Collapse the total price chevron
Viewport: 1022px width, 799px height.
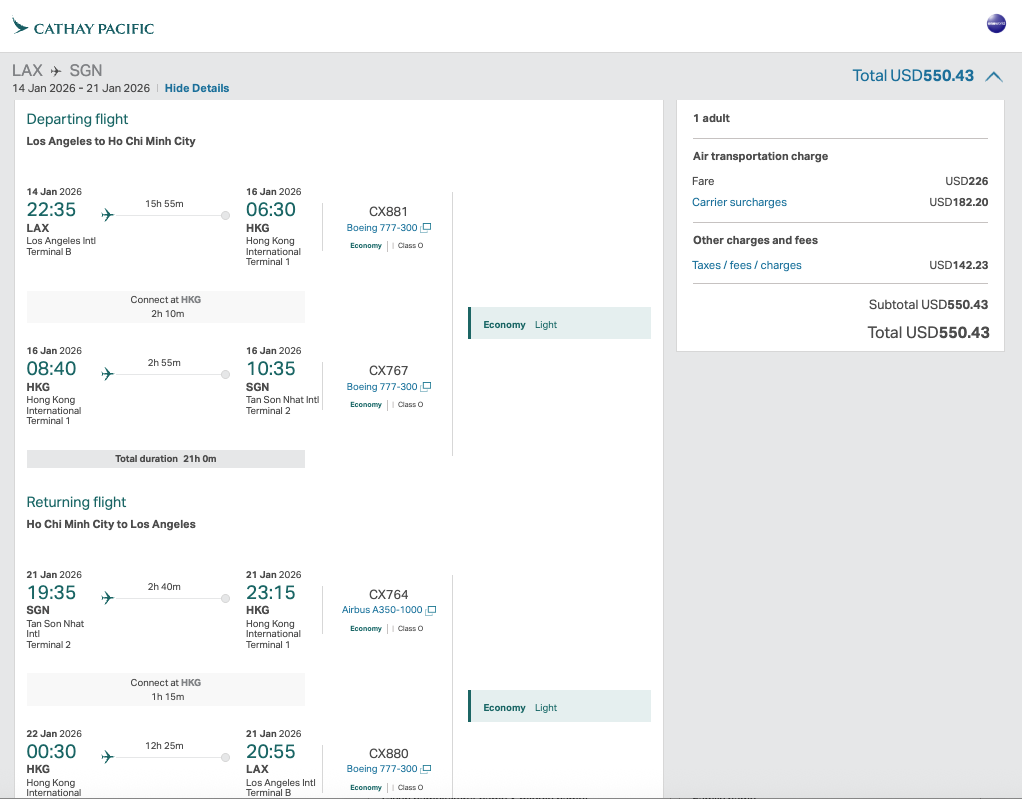[x=993, y=76]
